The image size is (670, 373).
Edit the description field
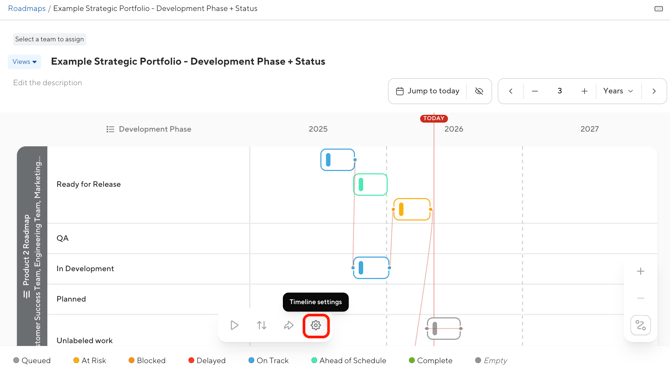point(47,83)
